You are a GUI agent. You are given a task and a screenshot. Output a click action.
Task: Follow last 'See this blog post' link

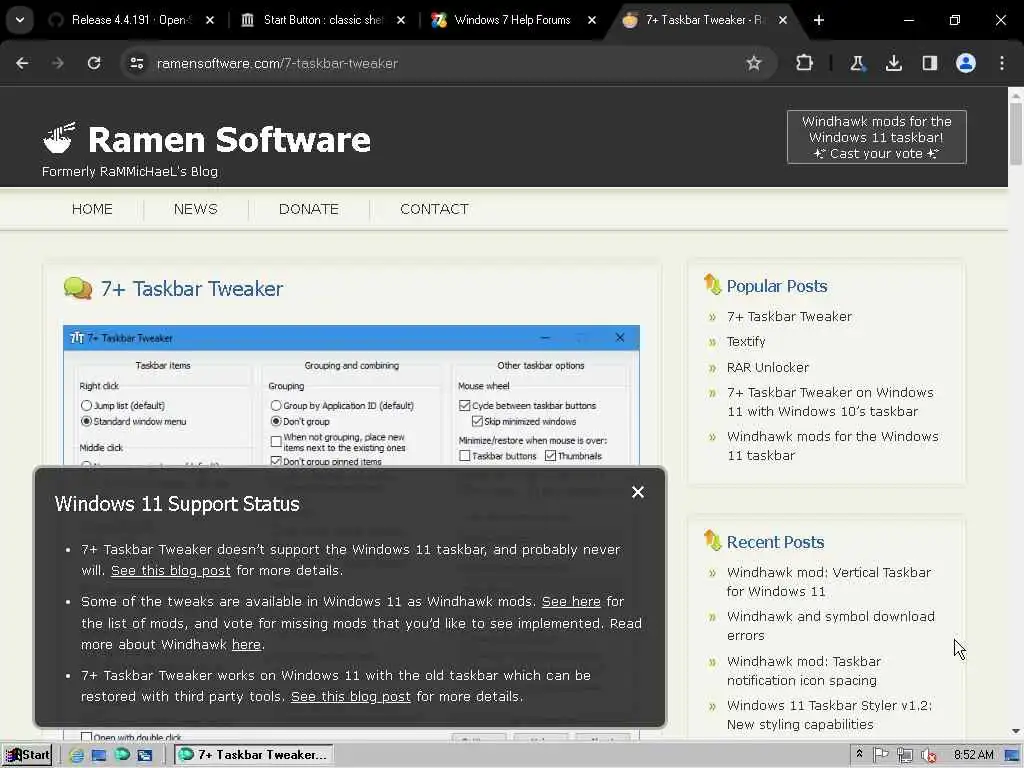click(351, 697)
